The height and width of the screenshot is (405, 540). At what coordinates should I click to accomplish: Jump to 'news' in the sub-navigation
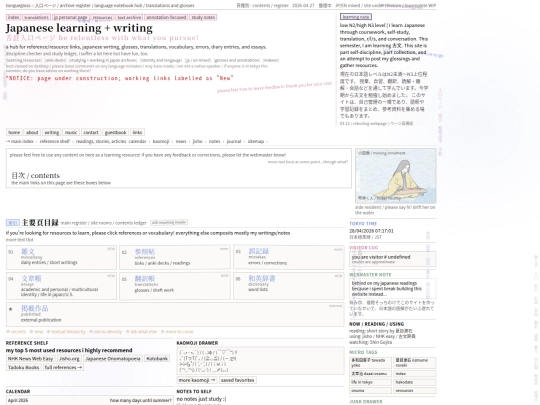coord(181,141)
